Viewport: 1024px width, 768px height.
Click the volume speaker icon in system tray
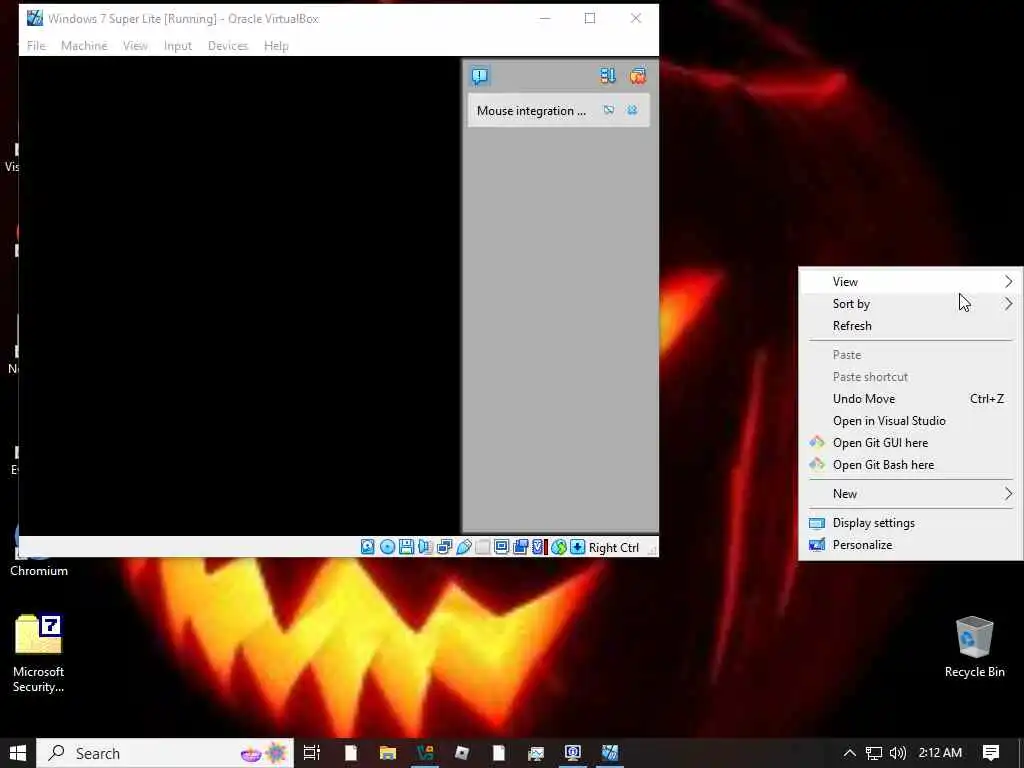click(898, 753)
